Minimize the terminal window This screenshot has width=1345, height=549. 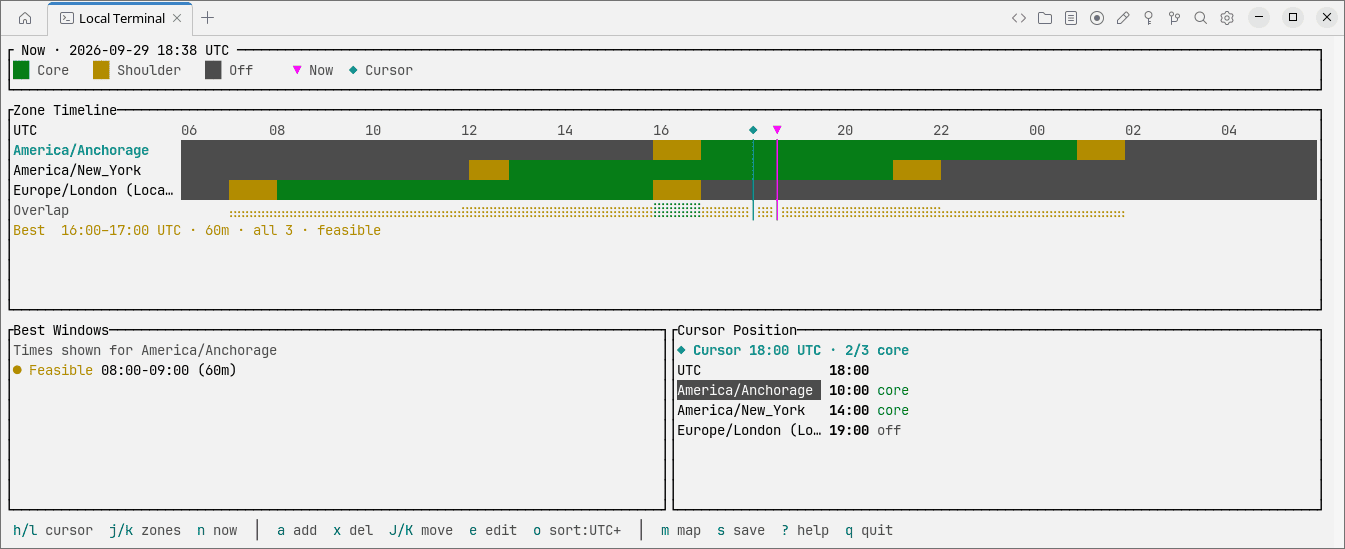tap(1259, 18)
